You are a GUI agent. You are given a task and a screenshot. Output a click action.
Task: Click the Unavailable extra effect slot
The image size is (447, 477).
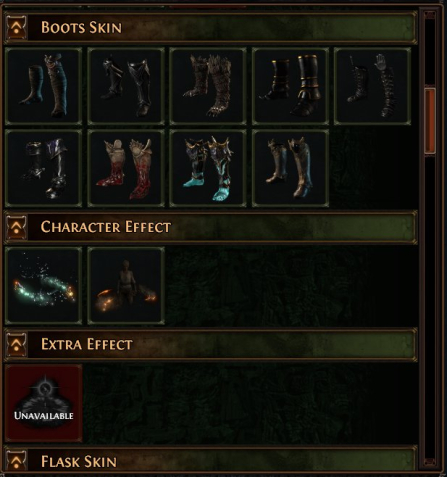[x=44, y=403]
